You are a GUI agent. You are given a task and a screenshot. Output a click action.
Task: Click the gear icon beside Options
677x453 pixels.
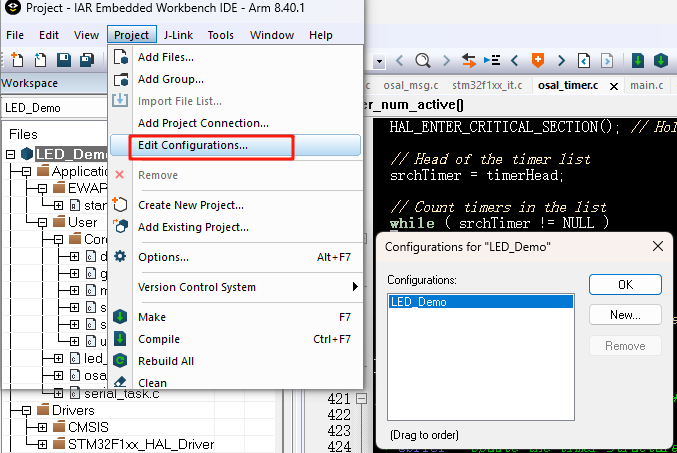(120, 257)
